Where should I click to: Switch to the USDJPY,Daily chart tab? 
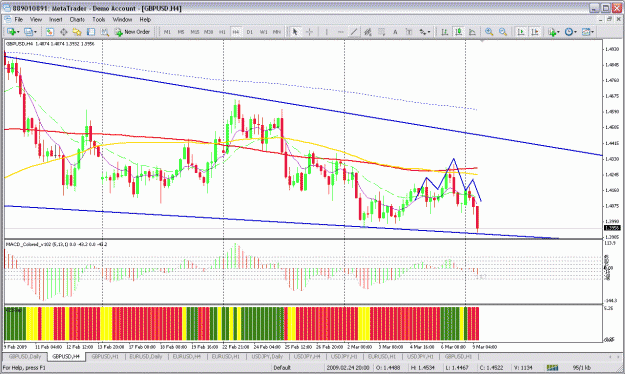[267, 356]
